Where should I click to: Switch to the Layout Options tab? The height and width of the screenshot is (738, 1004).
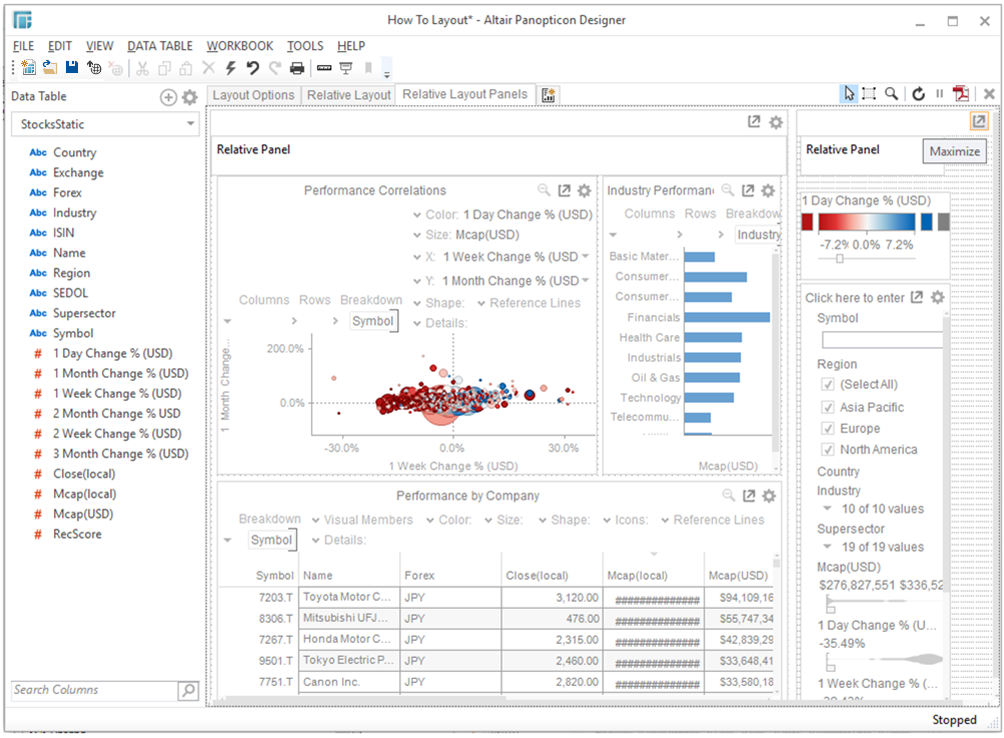click(254, 95)
